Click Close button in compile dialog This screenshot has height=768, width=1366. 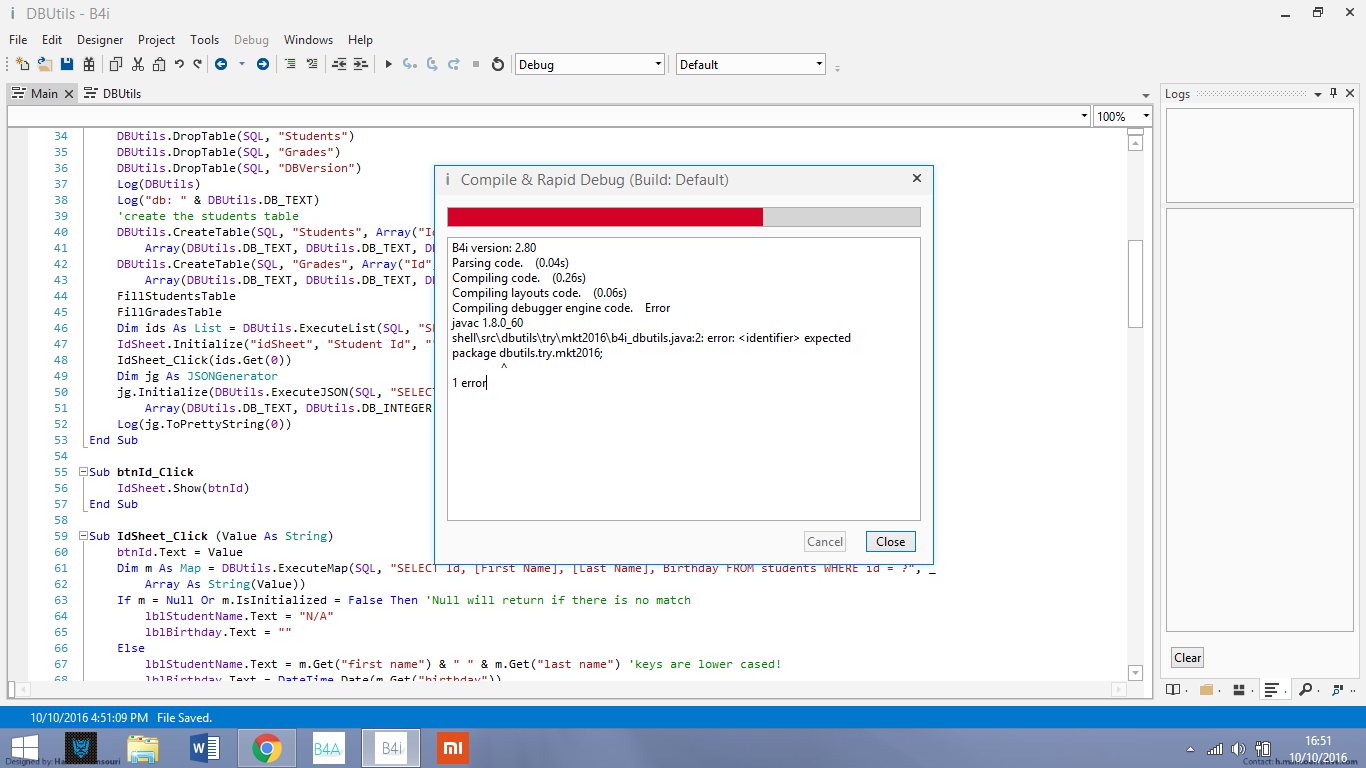coord(890,542)
